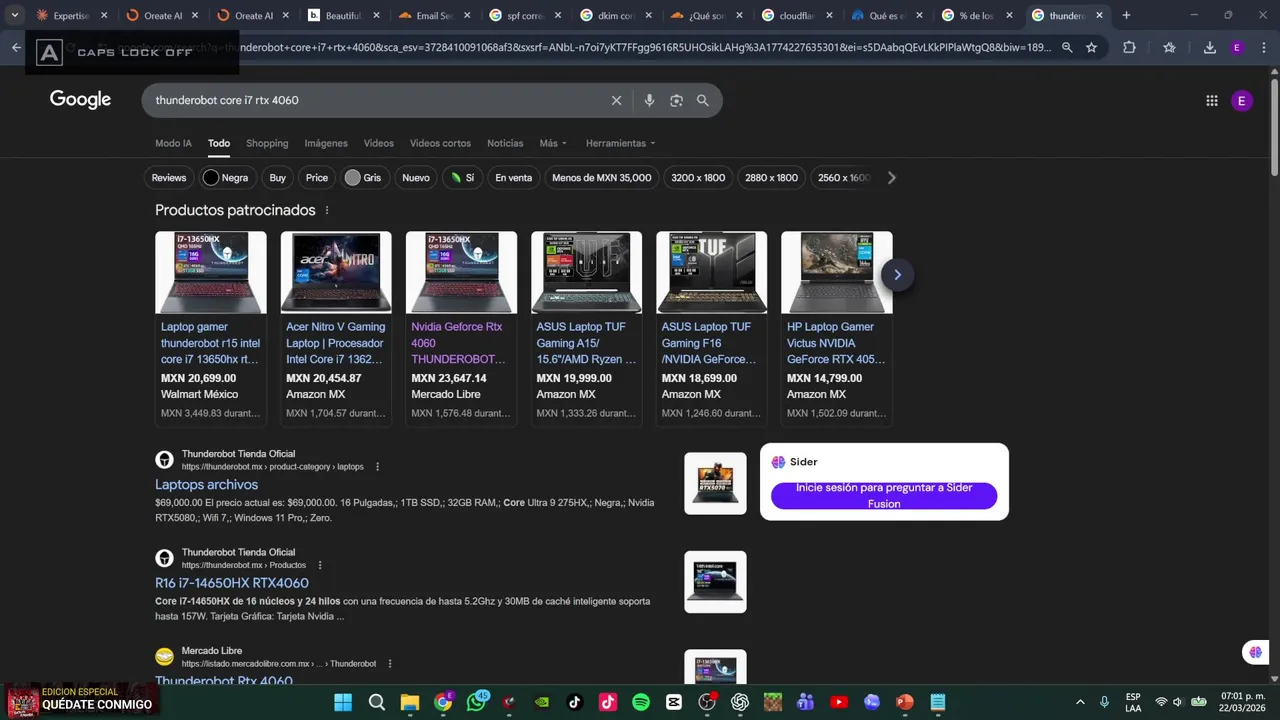Switch to the Noticias tab
The width and height of the screenshot is (1280, 720).
505,143
